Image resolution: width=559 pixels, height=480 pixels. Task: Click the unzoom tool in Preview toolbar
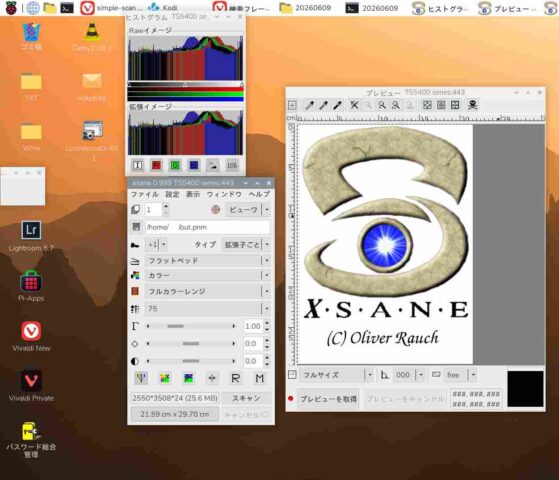(354, 105)
